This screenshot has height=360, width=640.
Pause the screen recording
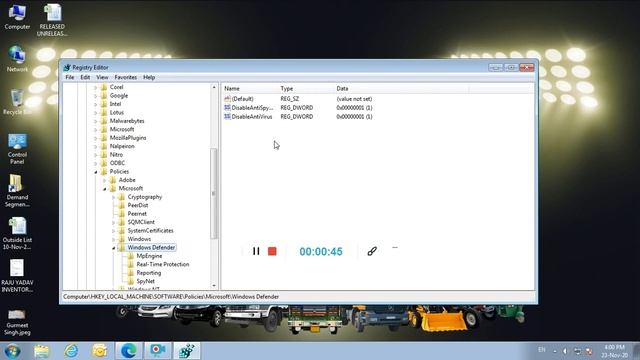[x=256, y=251]
